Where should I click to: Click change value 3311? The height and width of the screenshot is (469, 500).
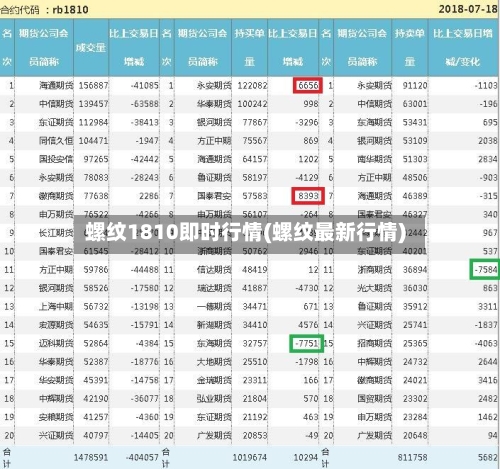(488, 306)
